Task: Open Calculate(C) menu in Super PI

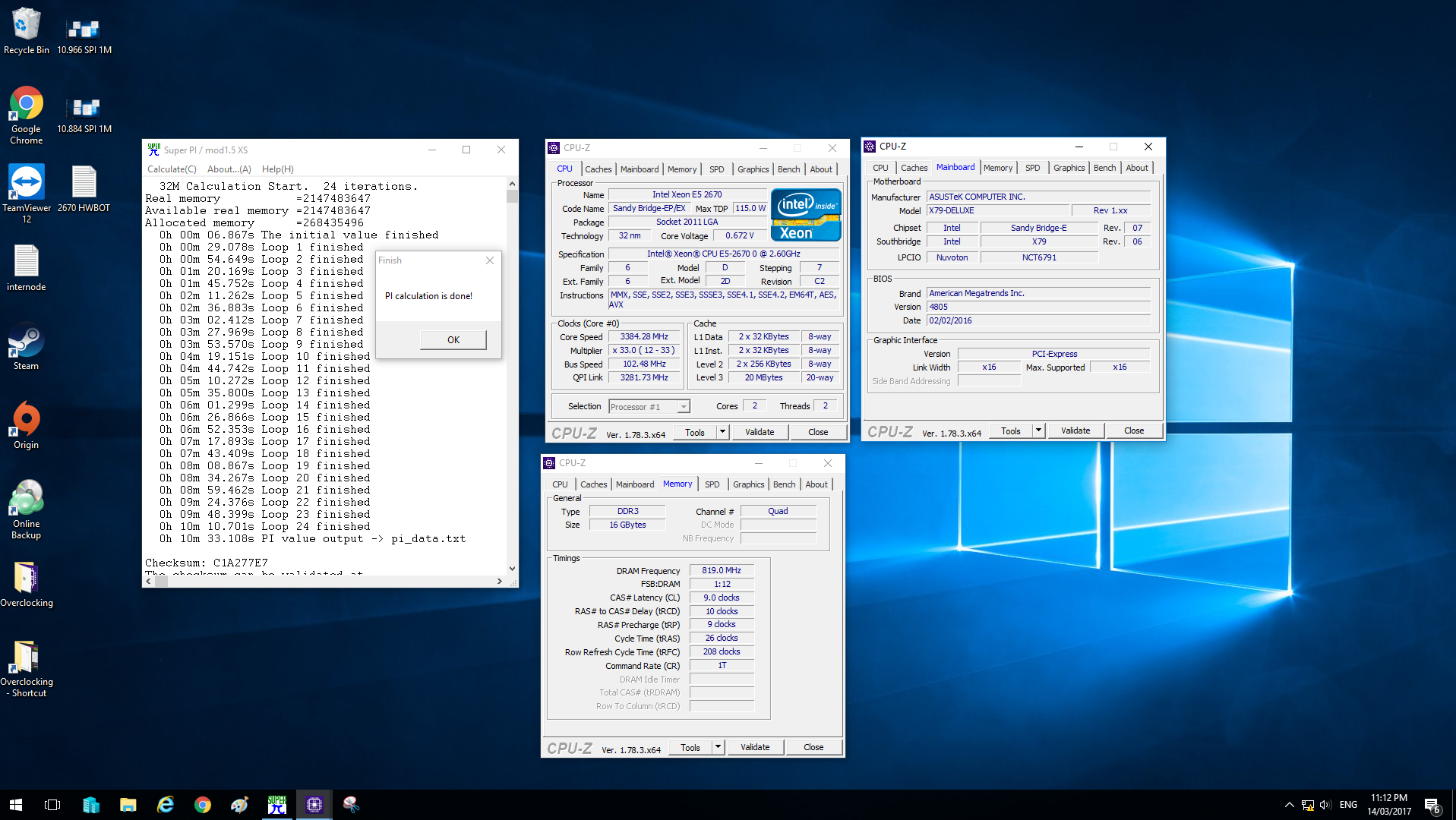Action: point(172,169)
